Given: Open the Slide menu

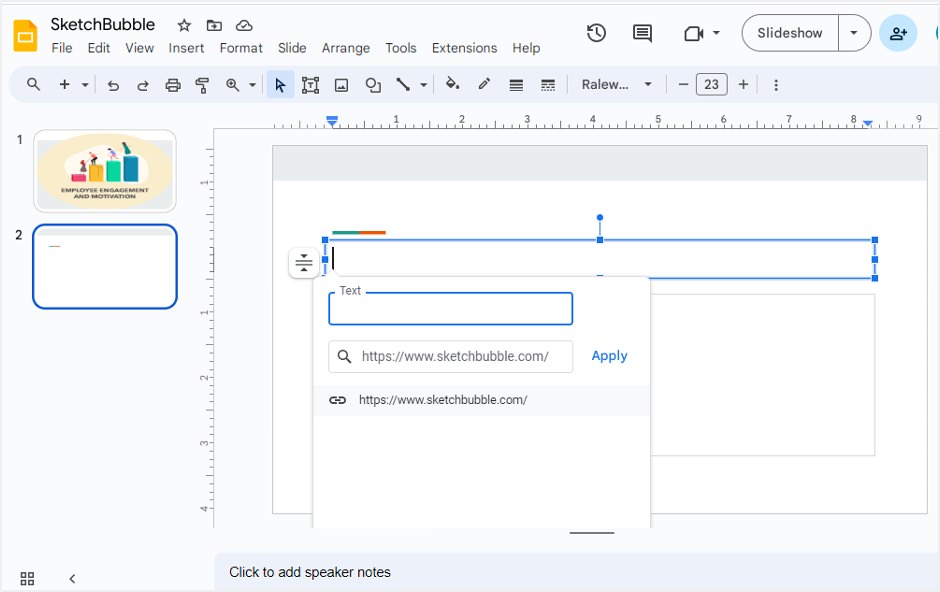Looking at the screenshot, I should (x=292, y=48).
